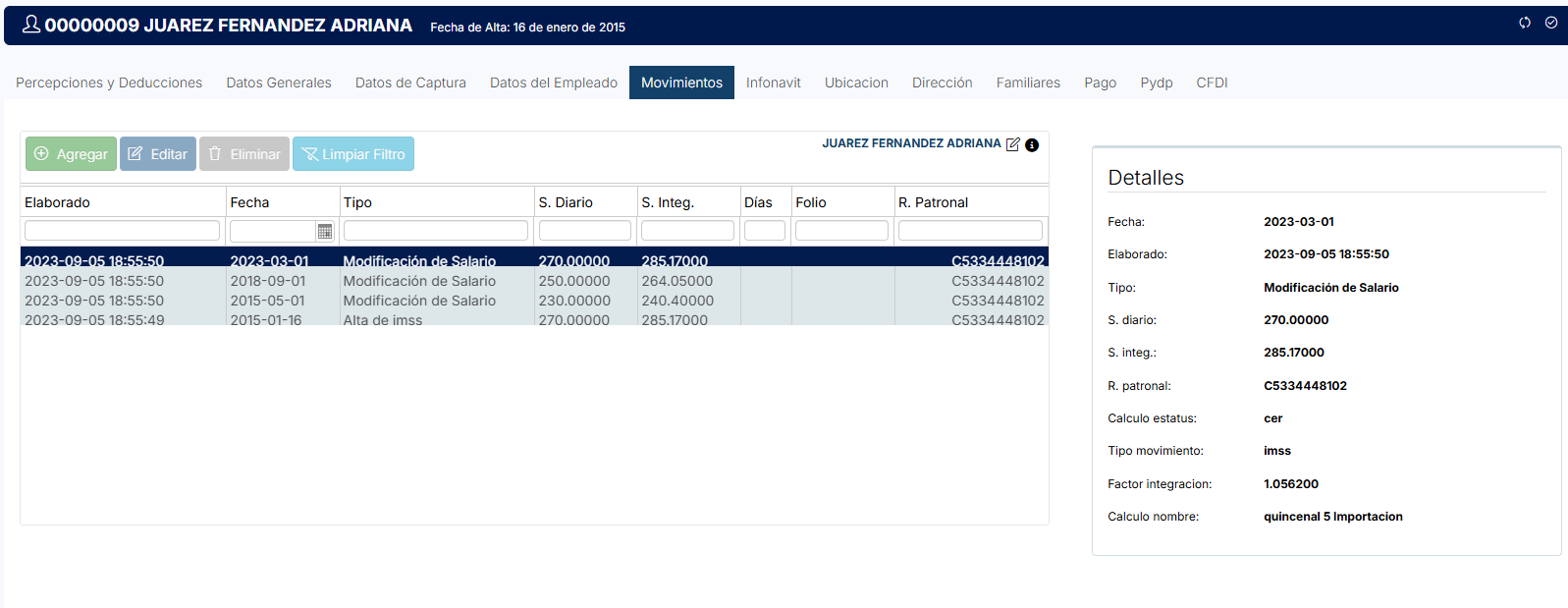Click the edit icon beside JUAREZ FERNANDEZ ADRIANA
Screen dimensions: 1568x608
1013,144
